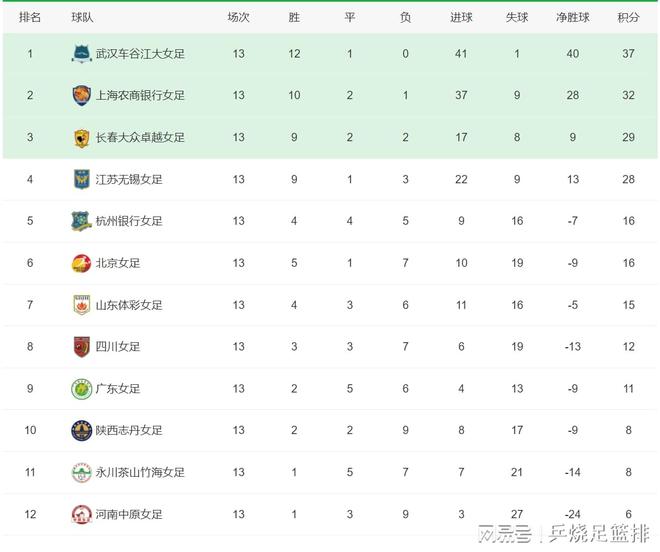
Task: Click the 四川女足 red badge
Action: click(82, 347)
